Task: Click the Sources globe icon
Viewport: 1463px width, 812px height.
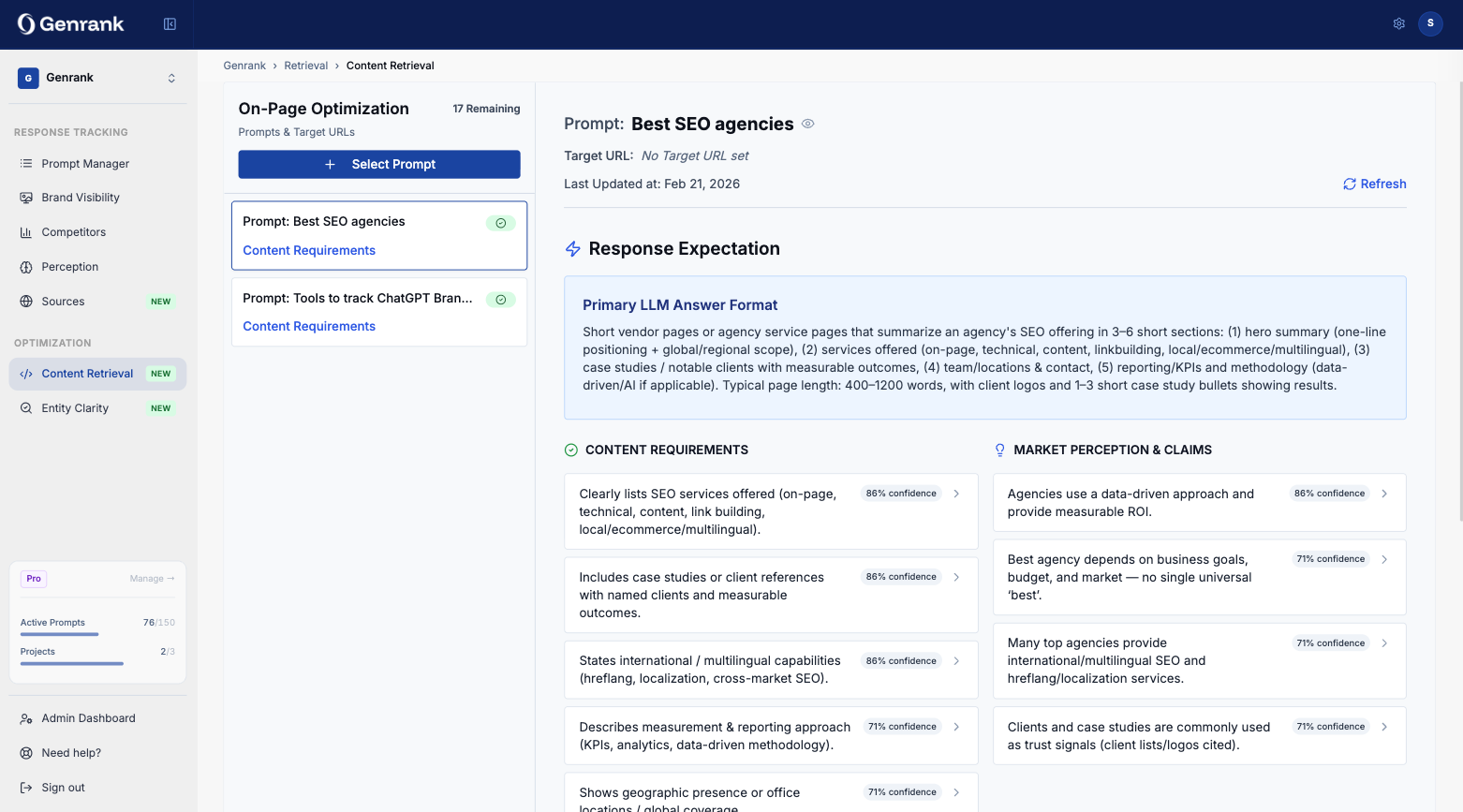Action: (26, 302)
